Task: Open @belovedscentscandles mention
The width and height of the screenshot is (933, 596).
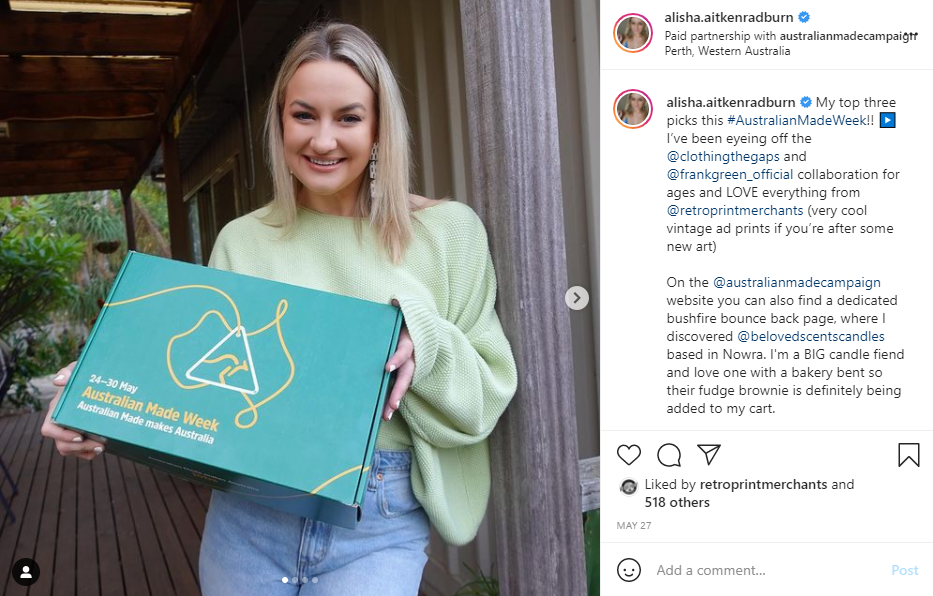Action: 811,337
